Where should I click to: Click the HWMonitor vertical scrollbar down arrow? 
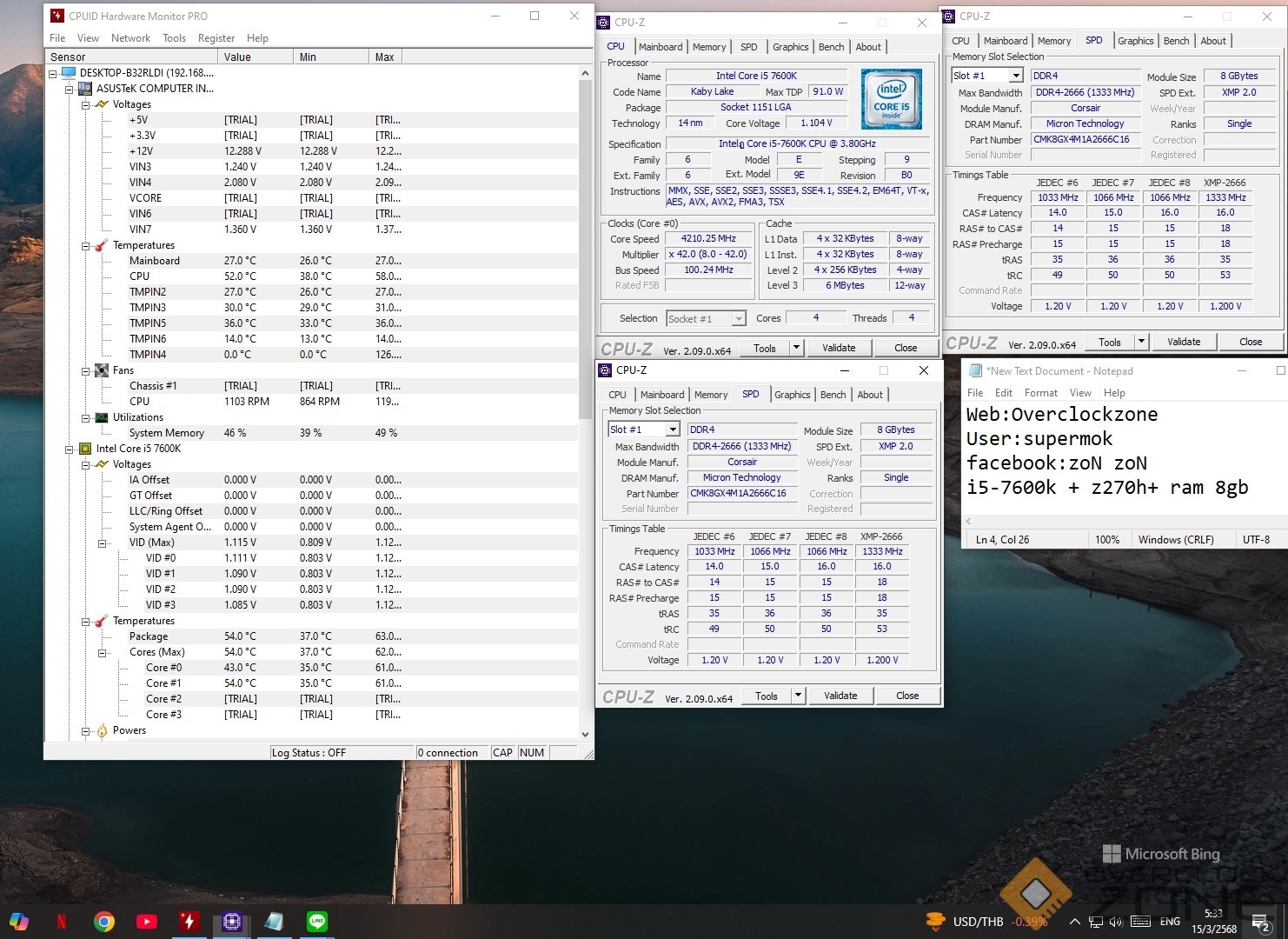[585, 735]
